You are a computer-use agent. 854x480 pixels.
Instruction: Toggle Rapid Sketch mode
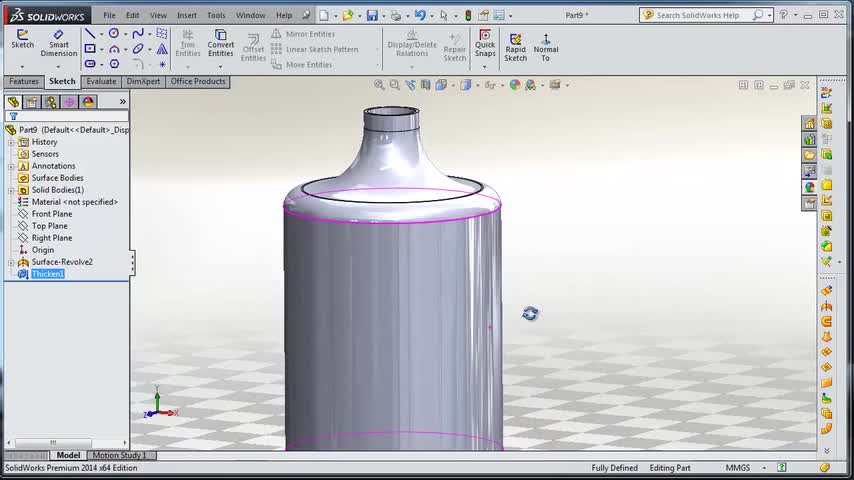515,47
